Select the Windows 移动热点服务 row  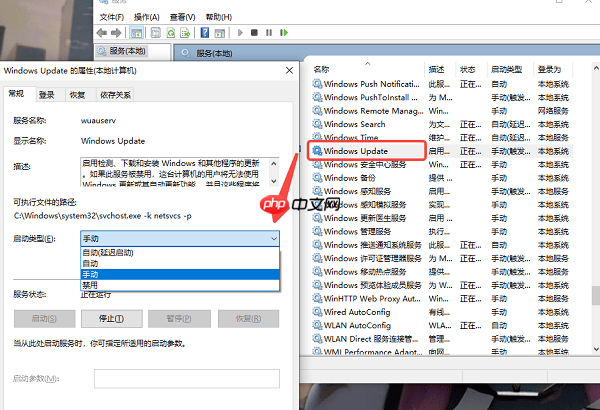440,271
